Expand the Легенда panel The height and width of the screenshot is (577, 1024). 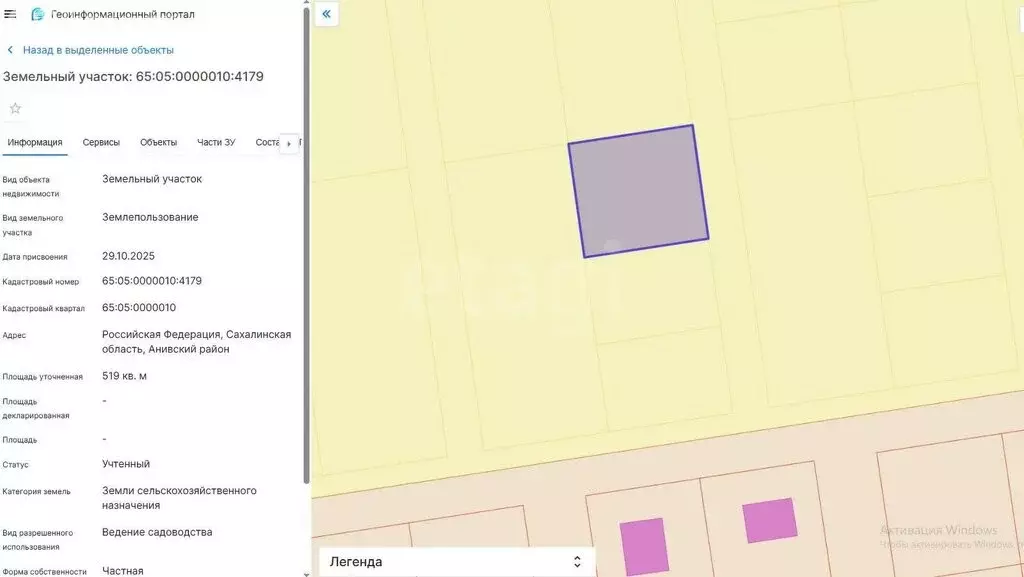(357, 562)
